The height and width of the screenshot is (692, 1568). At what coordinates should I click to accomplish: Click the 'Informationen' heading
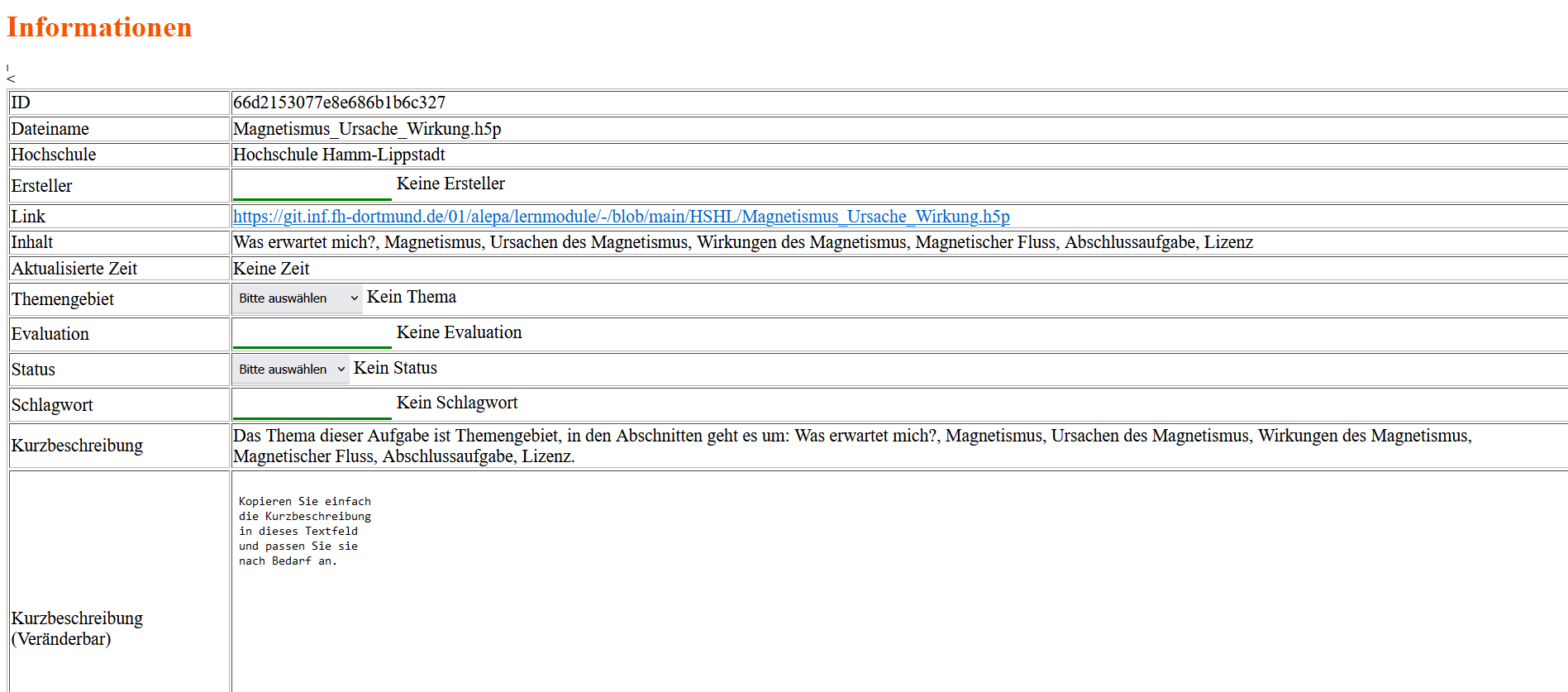click(99, 27)
